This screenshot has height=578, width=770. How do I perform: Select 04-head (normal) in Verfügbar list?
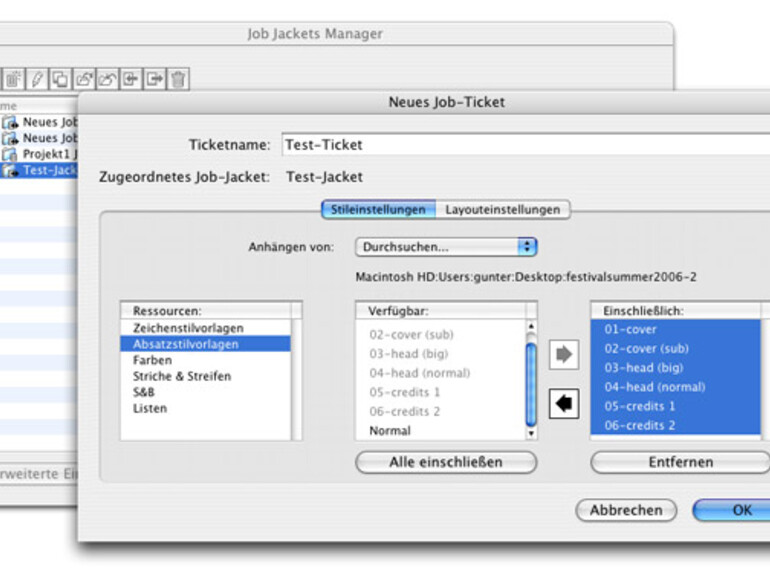pyautogui.click(x=440, y=373)
